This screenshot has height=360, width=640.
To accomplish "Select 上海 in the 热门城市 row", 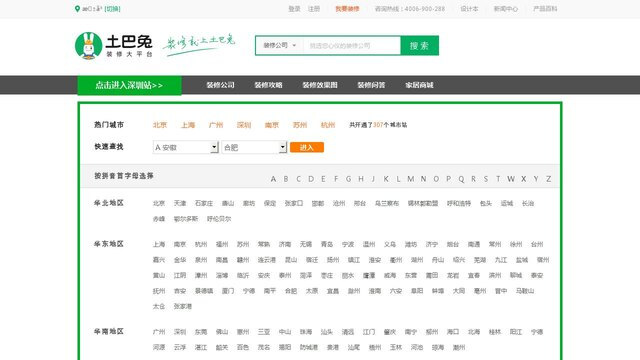I will [x=188, y=125].
